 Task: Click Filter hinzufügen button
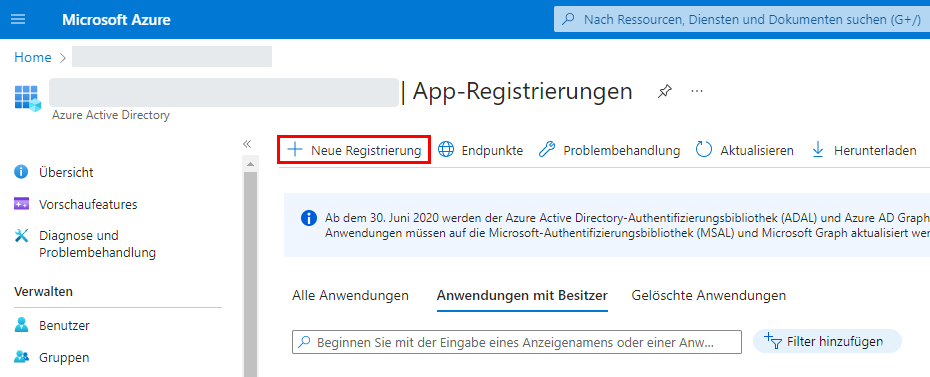click(x=827, y=341)
